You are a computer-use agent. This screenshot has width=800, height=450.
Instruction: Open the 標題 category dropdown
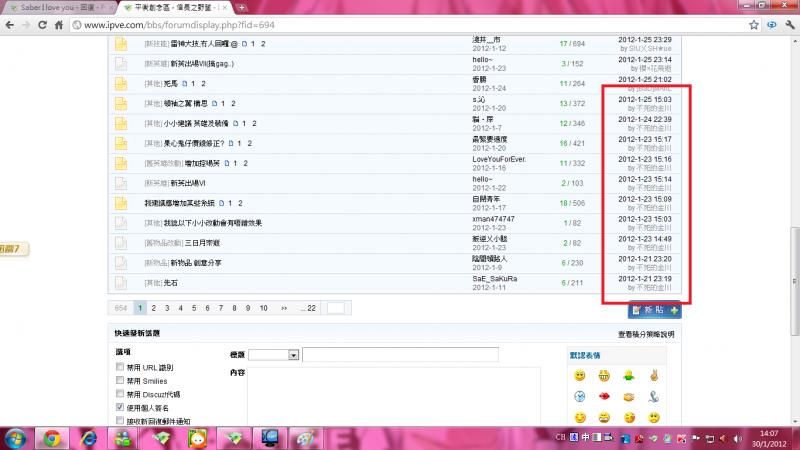click(x=273, y=355)
